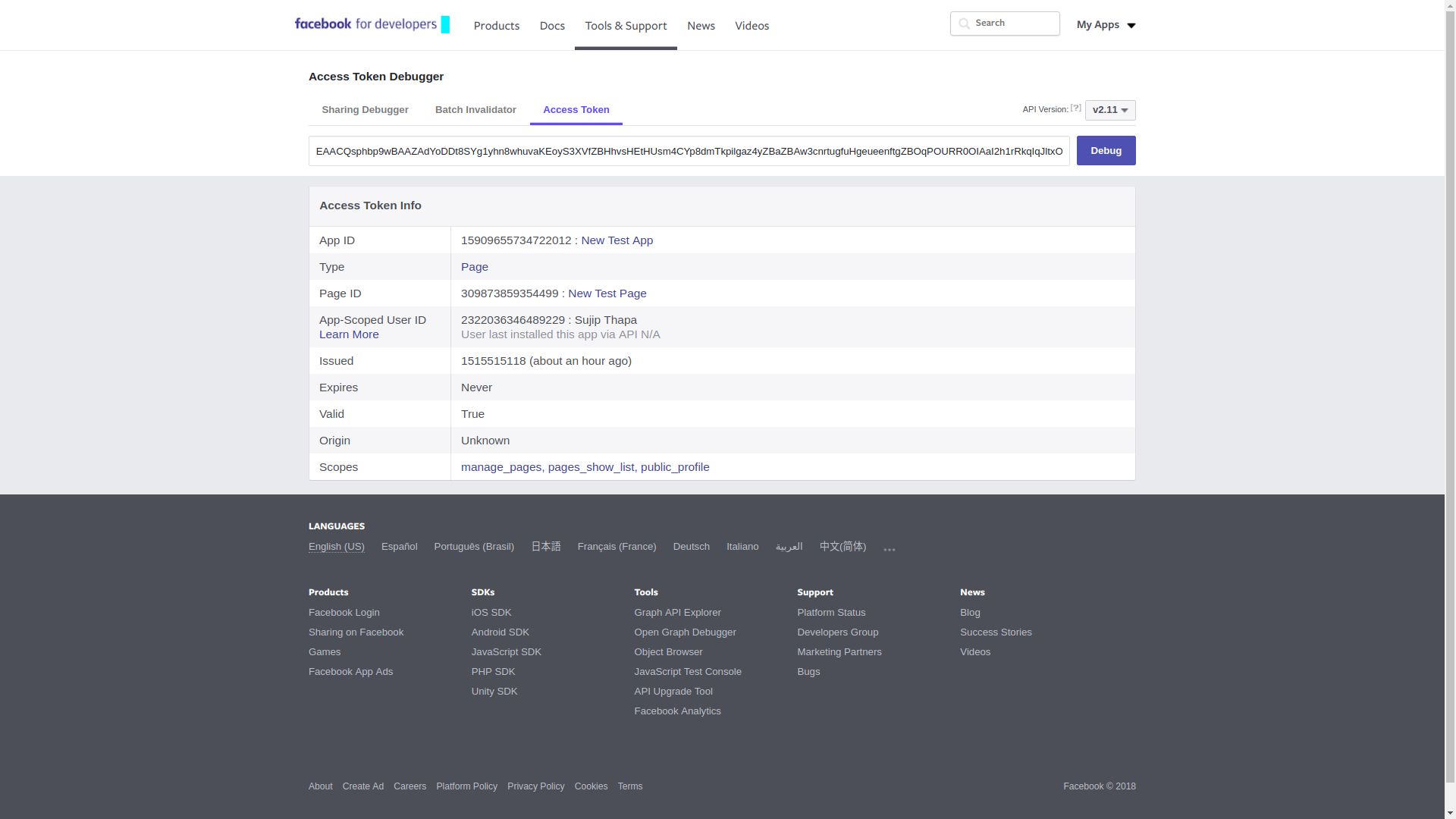Open PHP SDK footer link

point(493,672)
